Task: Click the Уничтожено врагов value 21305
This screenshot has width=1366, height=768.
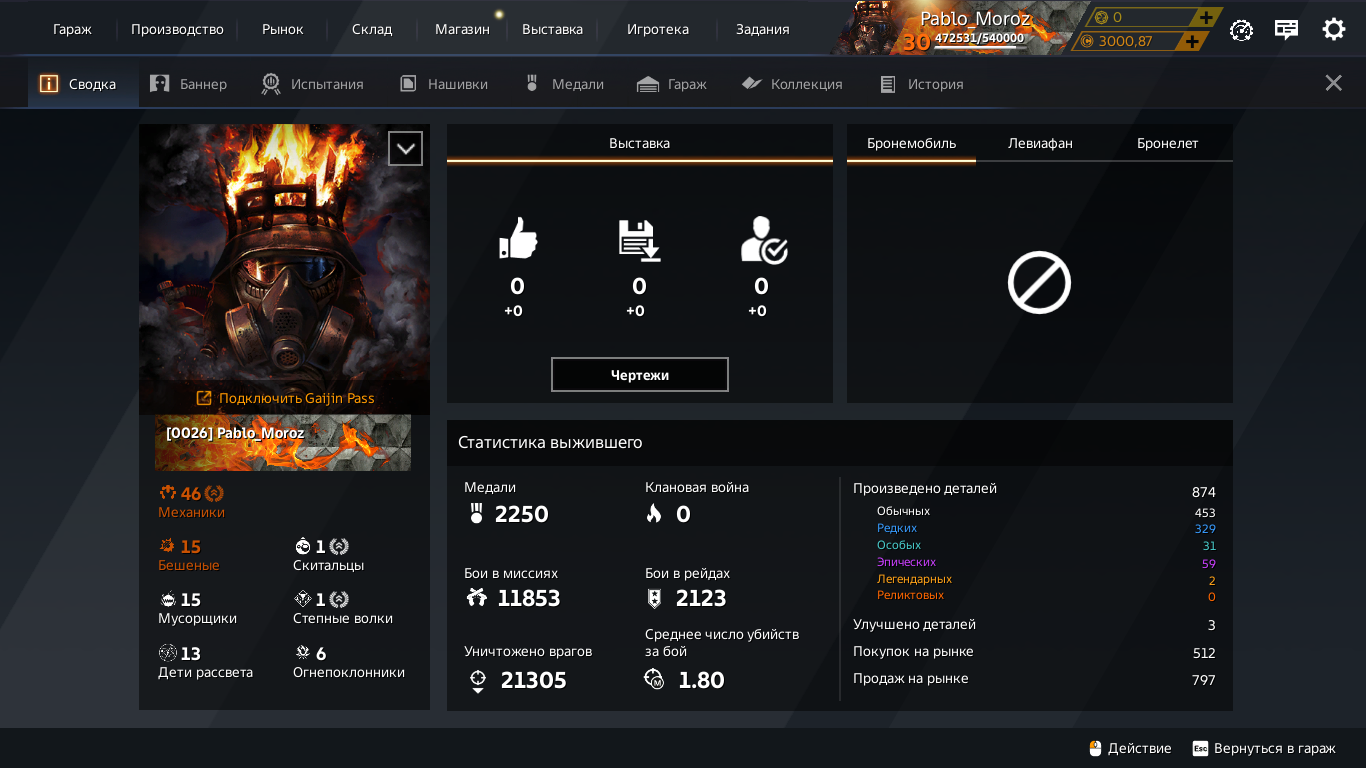Action: click(534, 680)
